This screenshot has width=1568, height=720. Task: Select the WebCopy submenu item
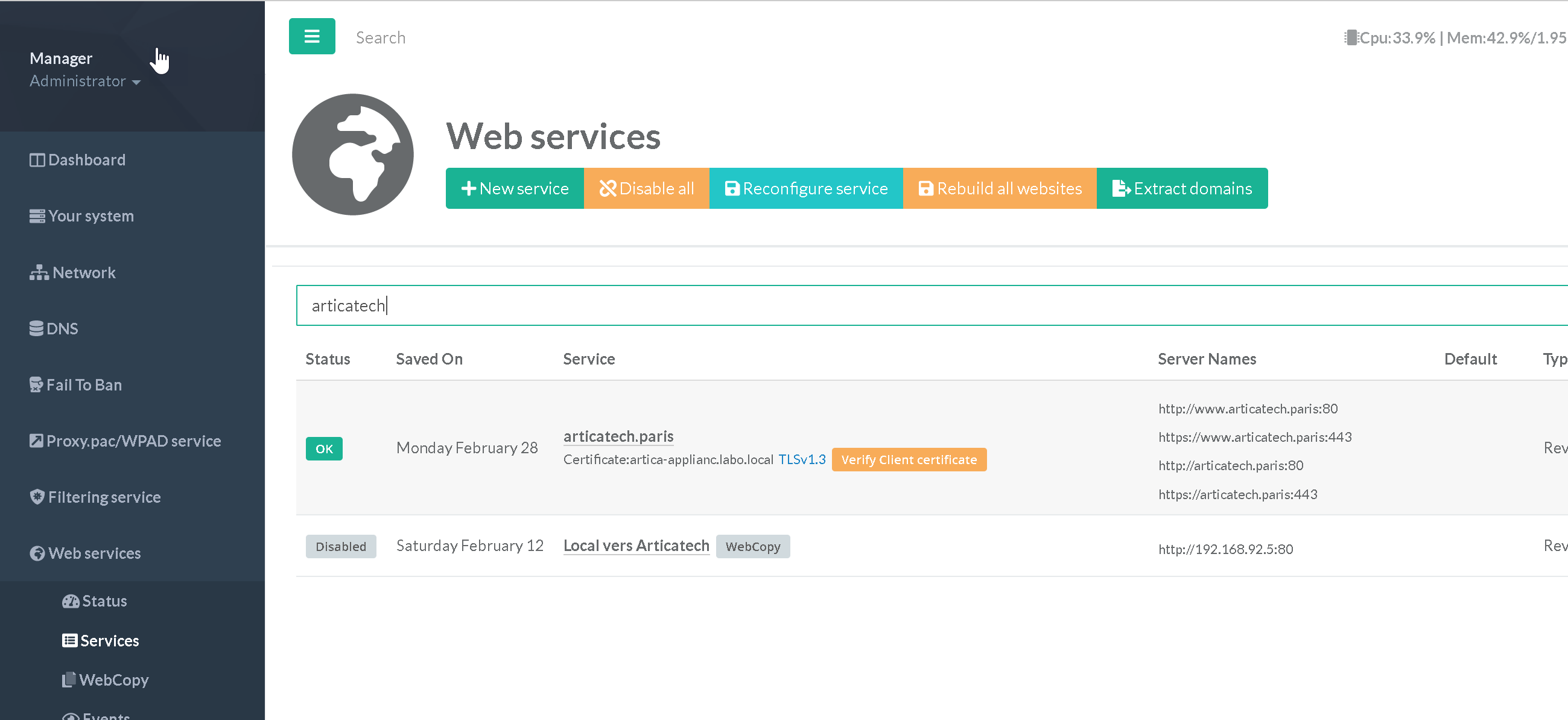113,680
